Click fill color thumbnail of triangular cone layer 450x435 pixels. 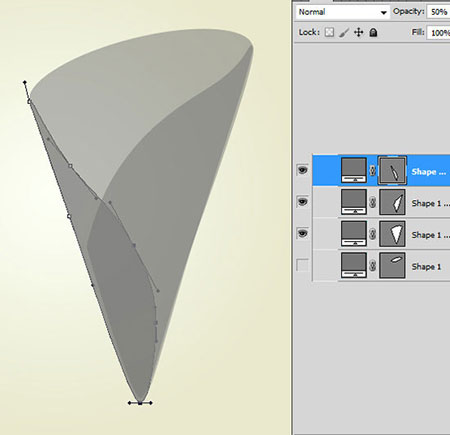coord(353,234)
